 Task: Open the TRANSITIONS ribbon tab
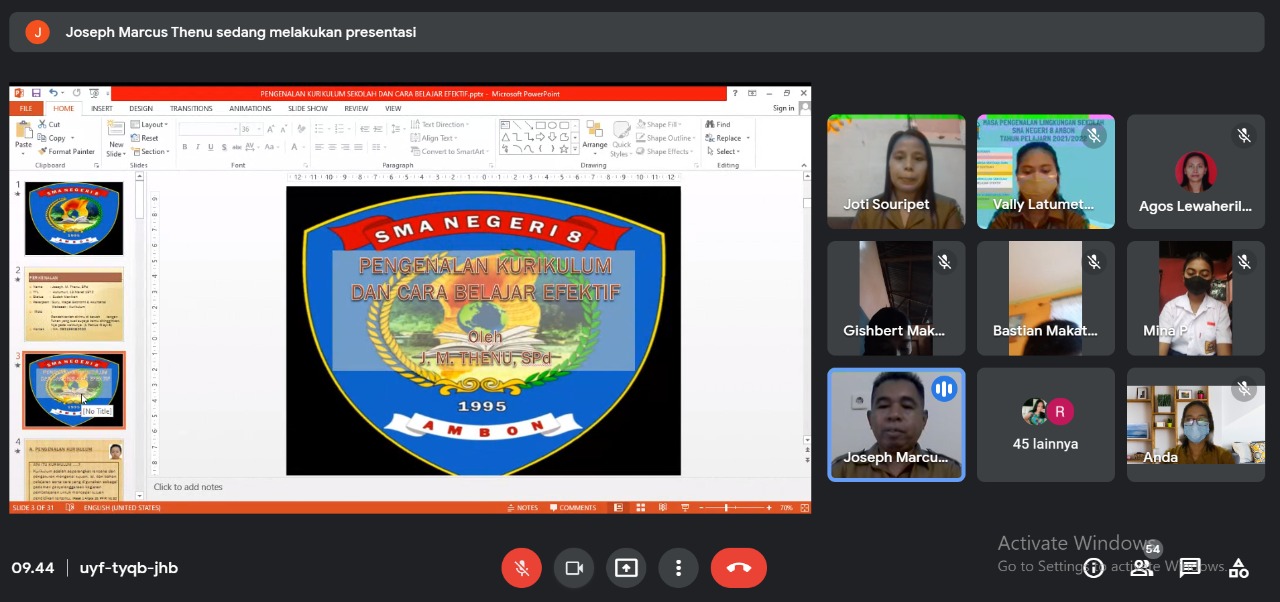pyautogui.click(x=191, y=108)
